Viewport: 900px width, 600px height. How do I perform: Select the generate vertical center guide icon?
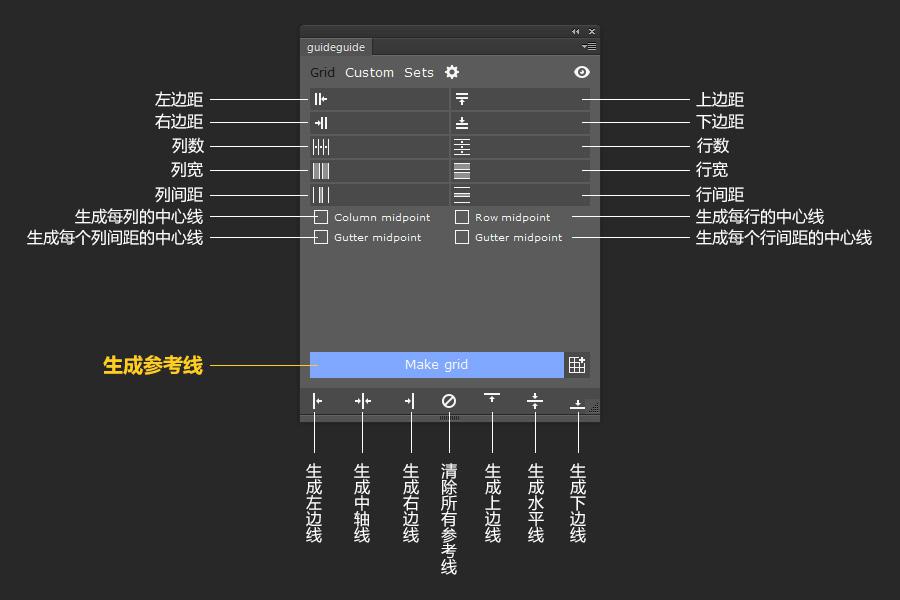(362, 400)
